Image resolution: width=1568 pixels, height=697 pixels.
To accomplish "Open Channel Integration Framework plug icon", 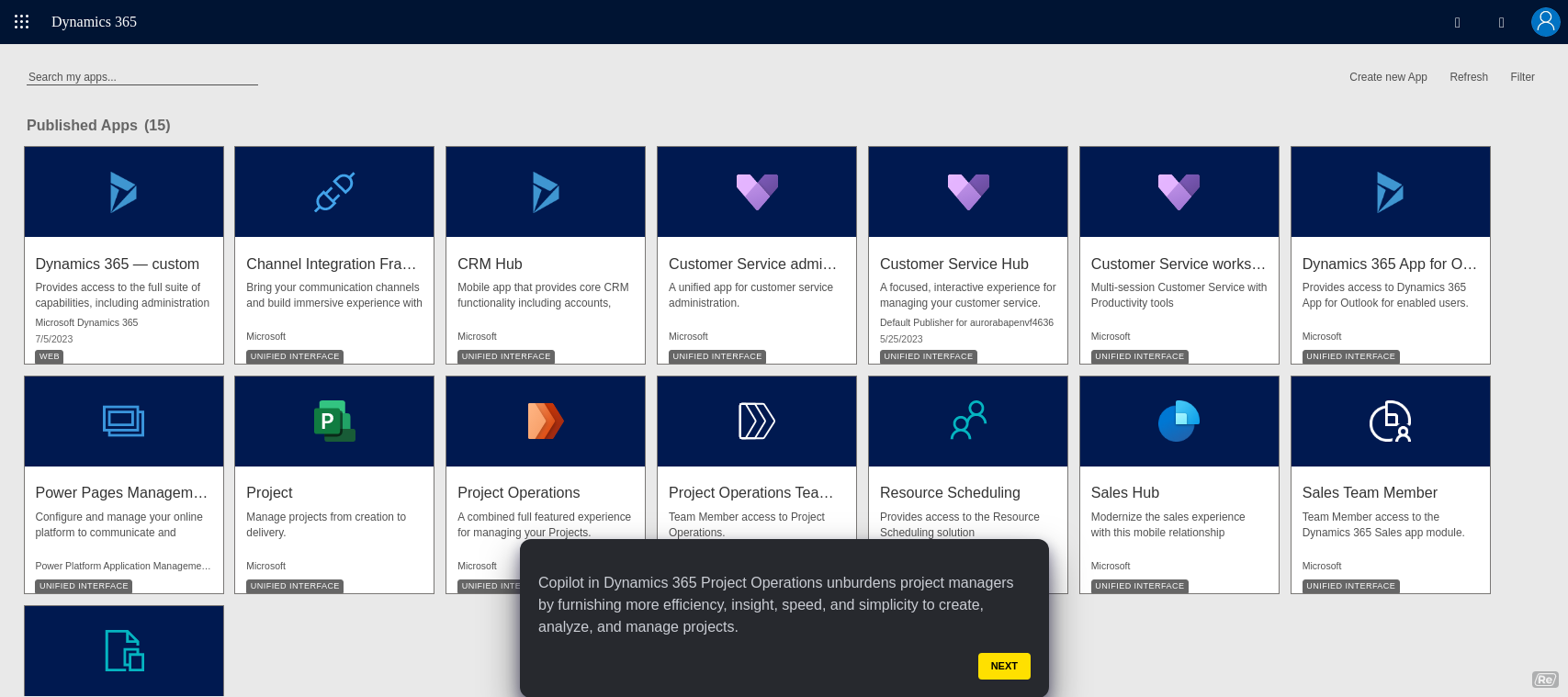I will click(x=334, y=192).
